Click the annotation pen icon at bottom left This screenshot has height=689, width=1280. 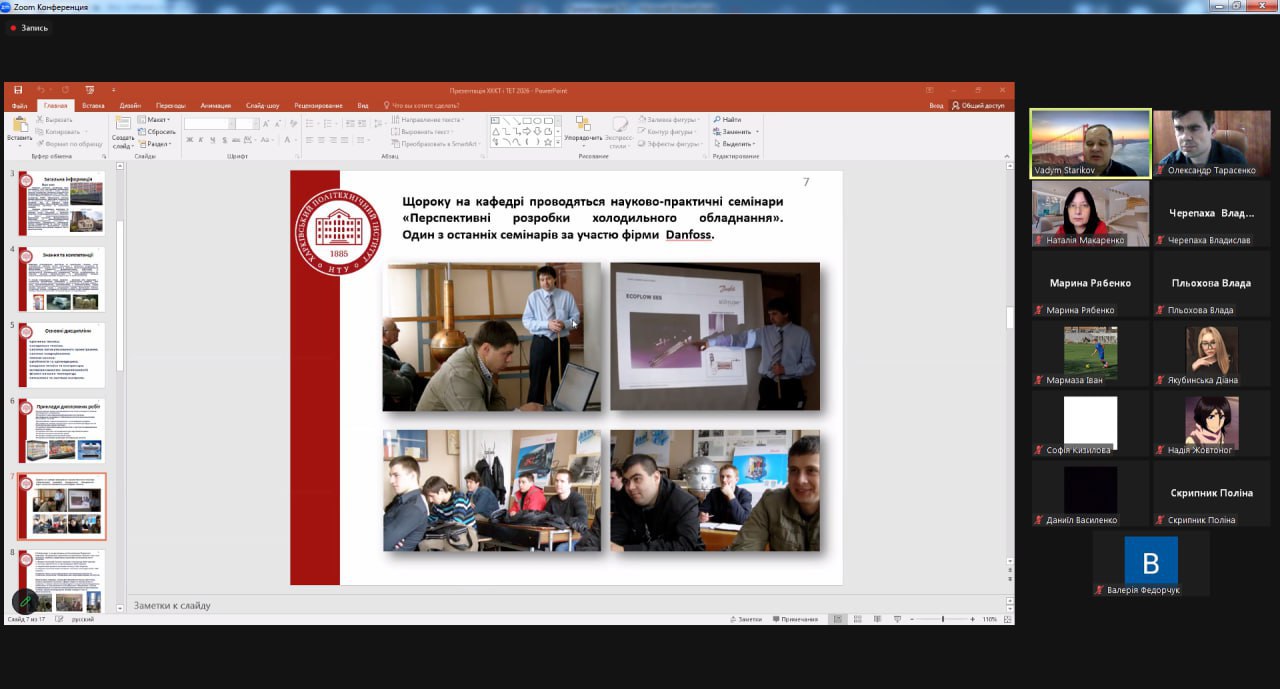tap(25, 601)
